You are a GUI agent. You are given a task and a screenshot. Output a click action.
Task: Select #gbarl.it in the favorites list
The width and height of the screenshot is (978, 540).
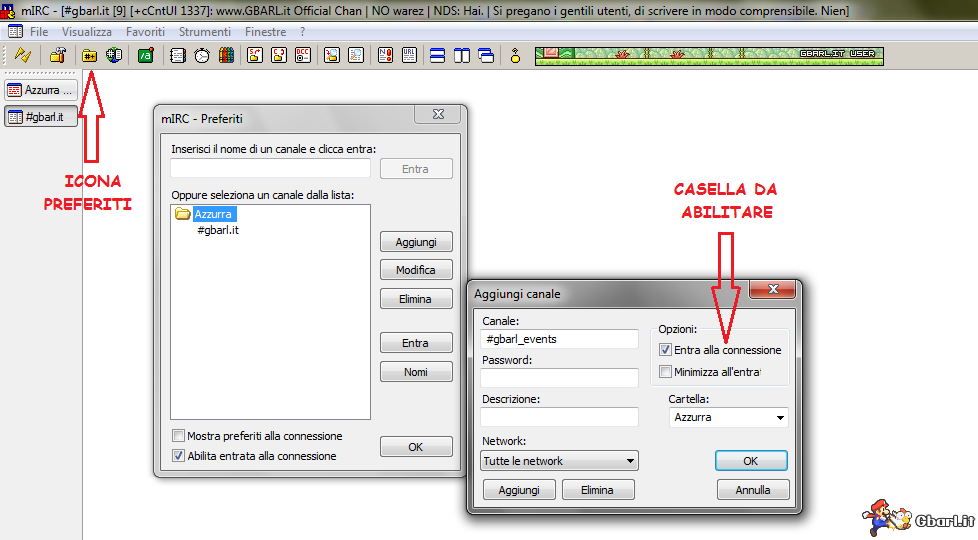point(218,230)
